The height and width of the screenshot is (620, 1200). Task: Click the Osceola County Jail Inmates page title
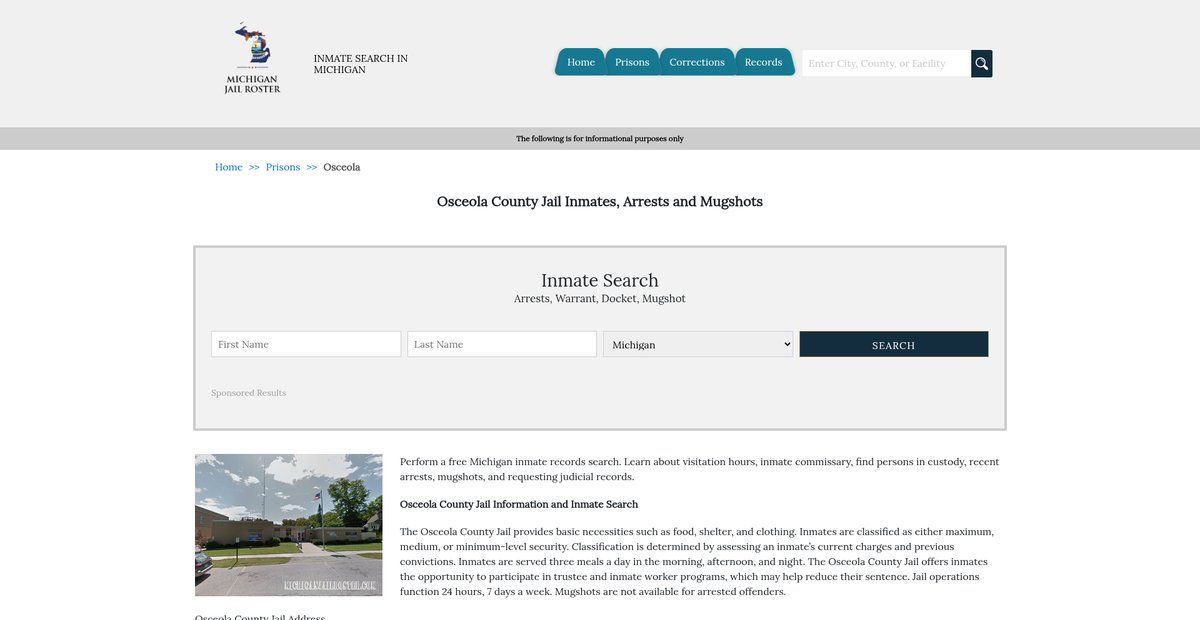click(x=600, y=201)
